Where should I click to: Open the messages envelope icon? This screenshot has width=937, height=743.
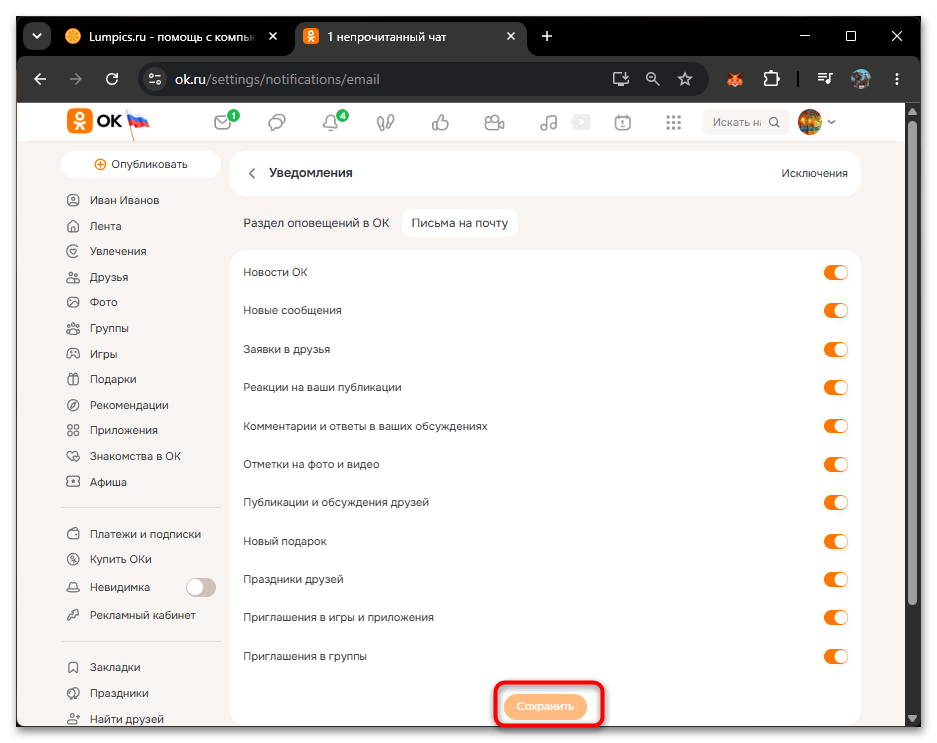click(223, 122)
